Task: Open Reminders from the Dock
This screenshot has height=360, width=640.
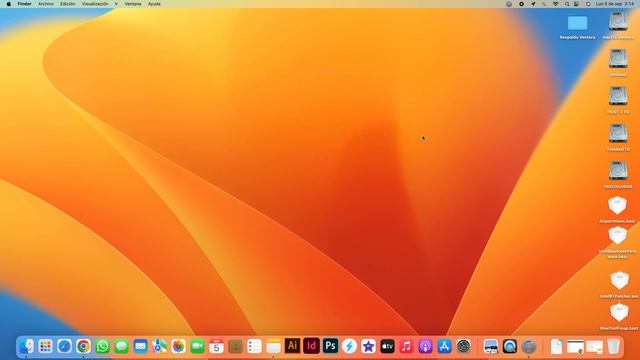Action: 254,346
